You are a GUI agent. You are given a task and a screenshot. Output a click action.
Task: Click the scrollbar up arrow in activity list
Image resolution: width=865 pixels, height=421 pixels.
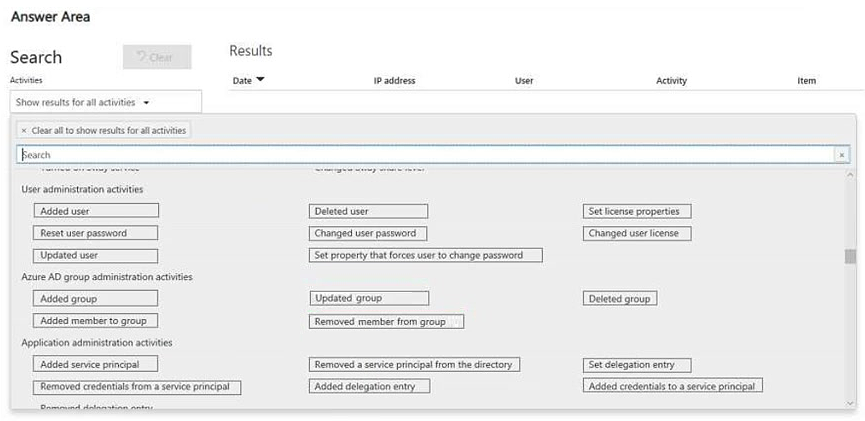tap(850, 175)
